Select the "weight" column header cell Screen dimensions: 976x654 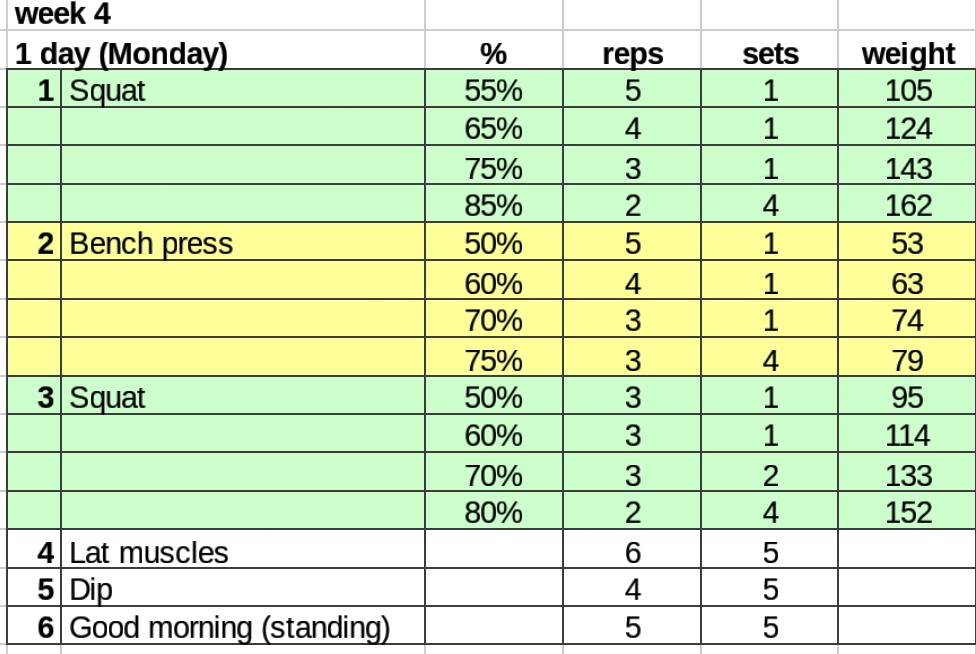[908, 53]
